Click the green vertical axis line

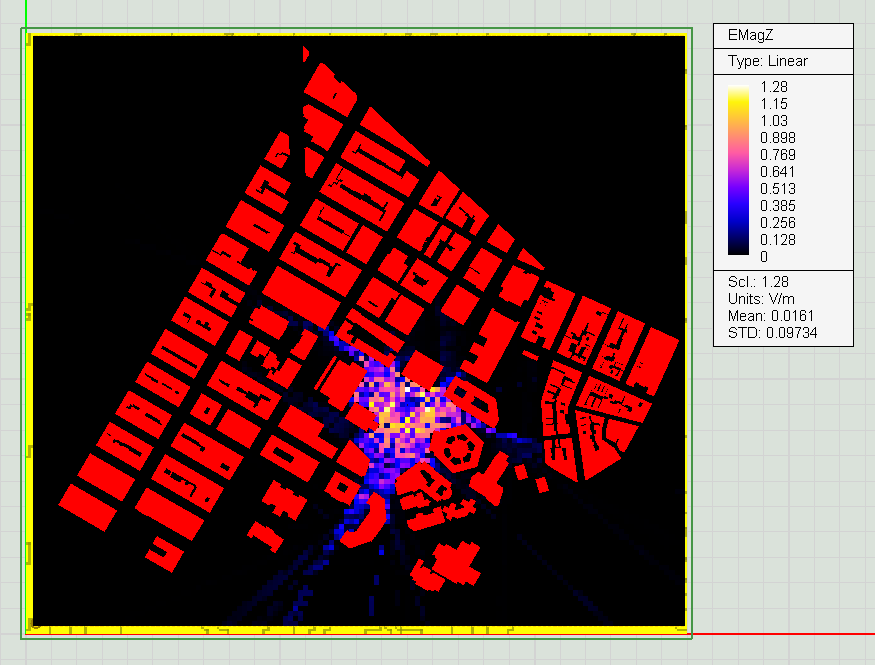(26, 12)
